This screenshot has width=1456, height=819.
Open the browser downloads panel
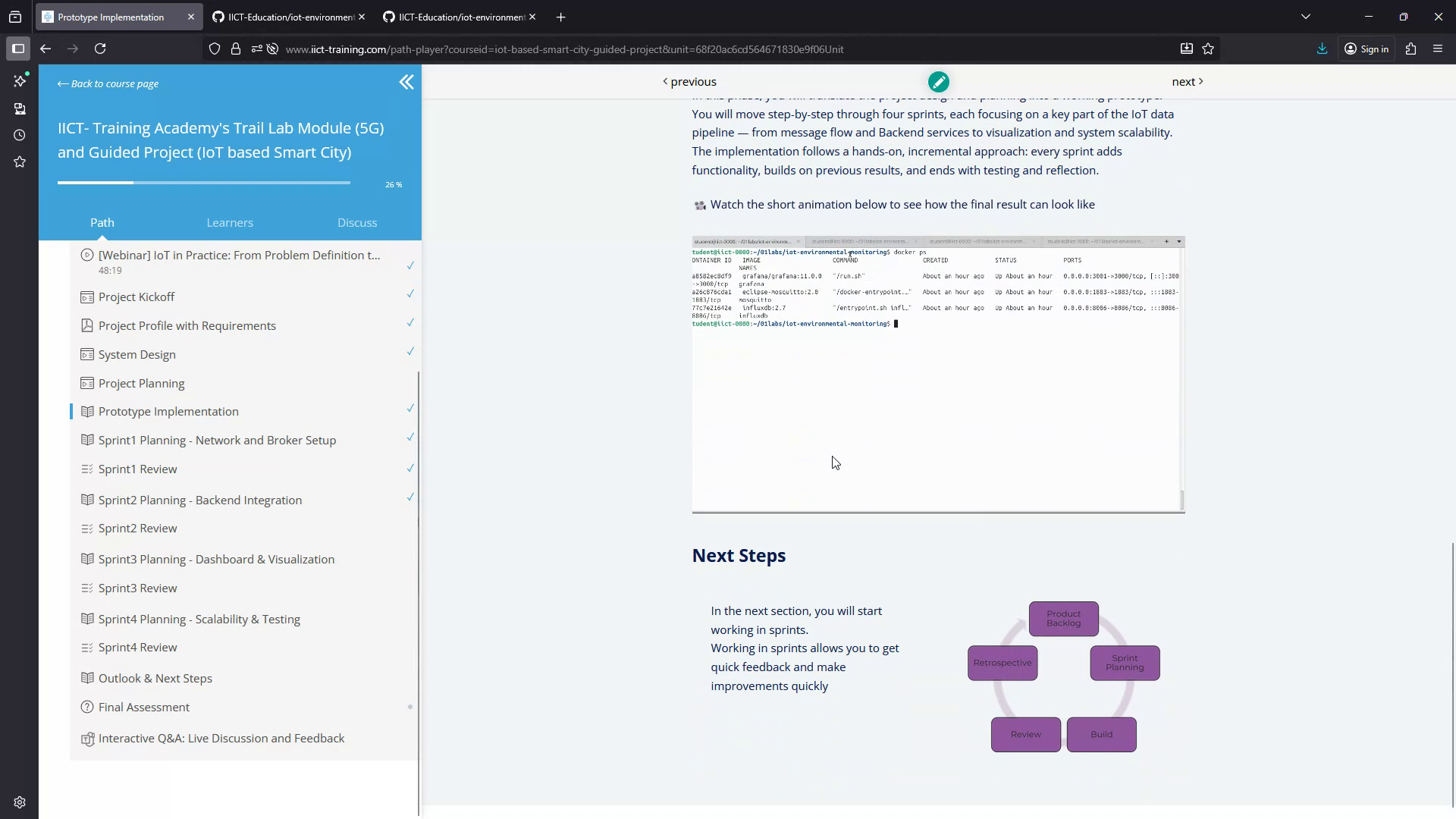(x=1322, y=49)
